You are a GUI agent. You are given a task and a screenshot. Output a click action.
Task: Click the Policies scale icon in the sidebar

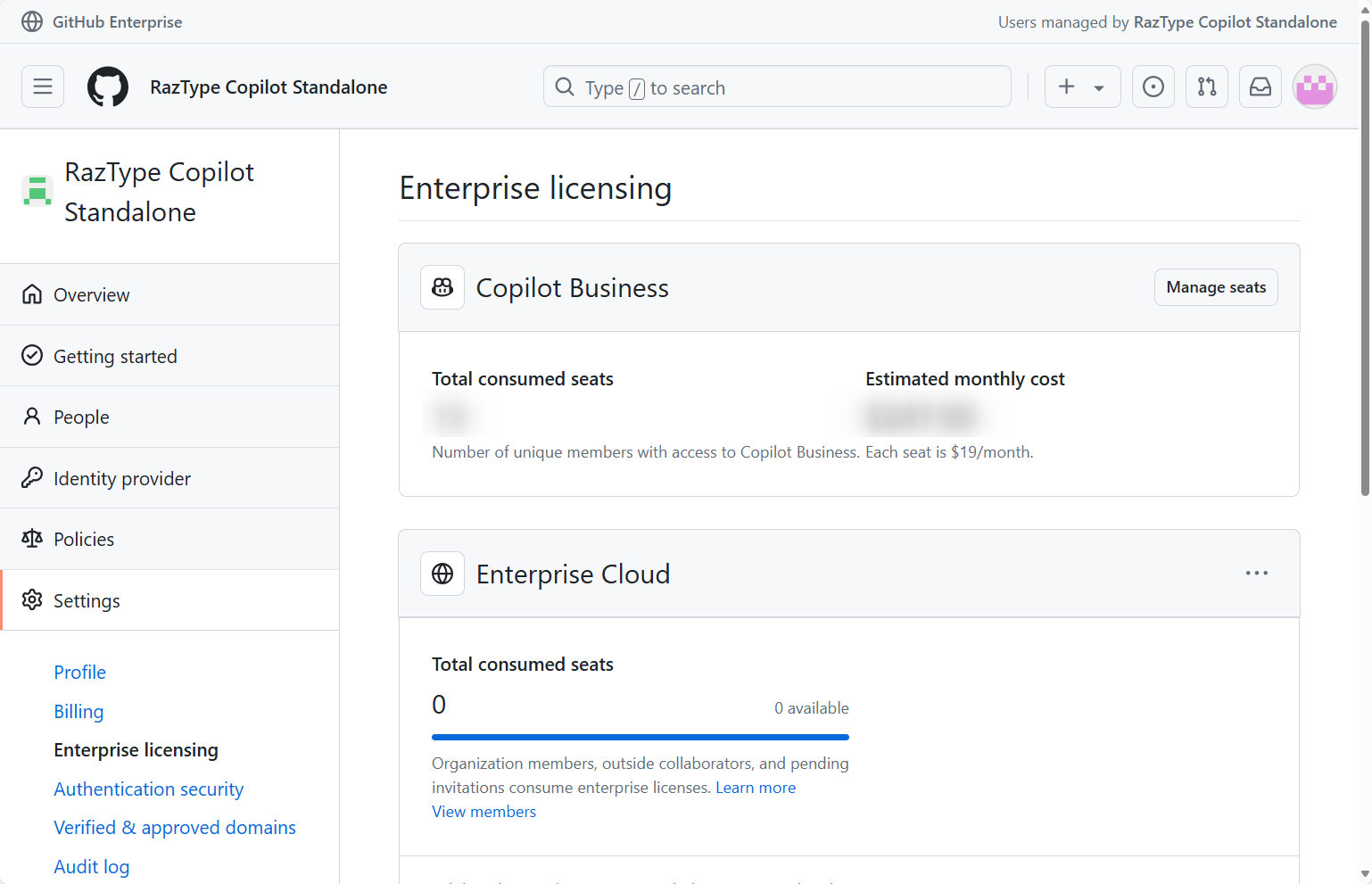click(32, 538)
